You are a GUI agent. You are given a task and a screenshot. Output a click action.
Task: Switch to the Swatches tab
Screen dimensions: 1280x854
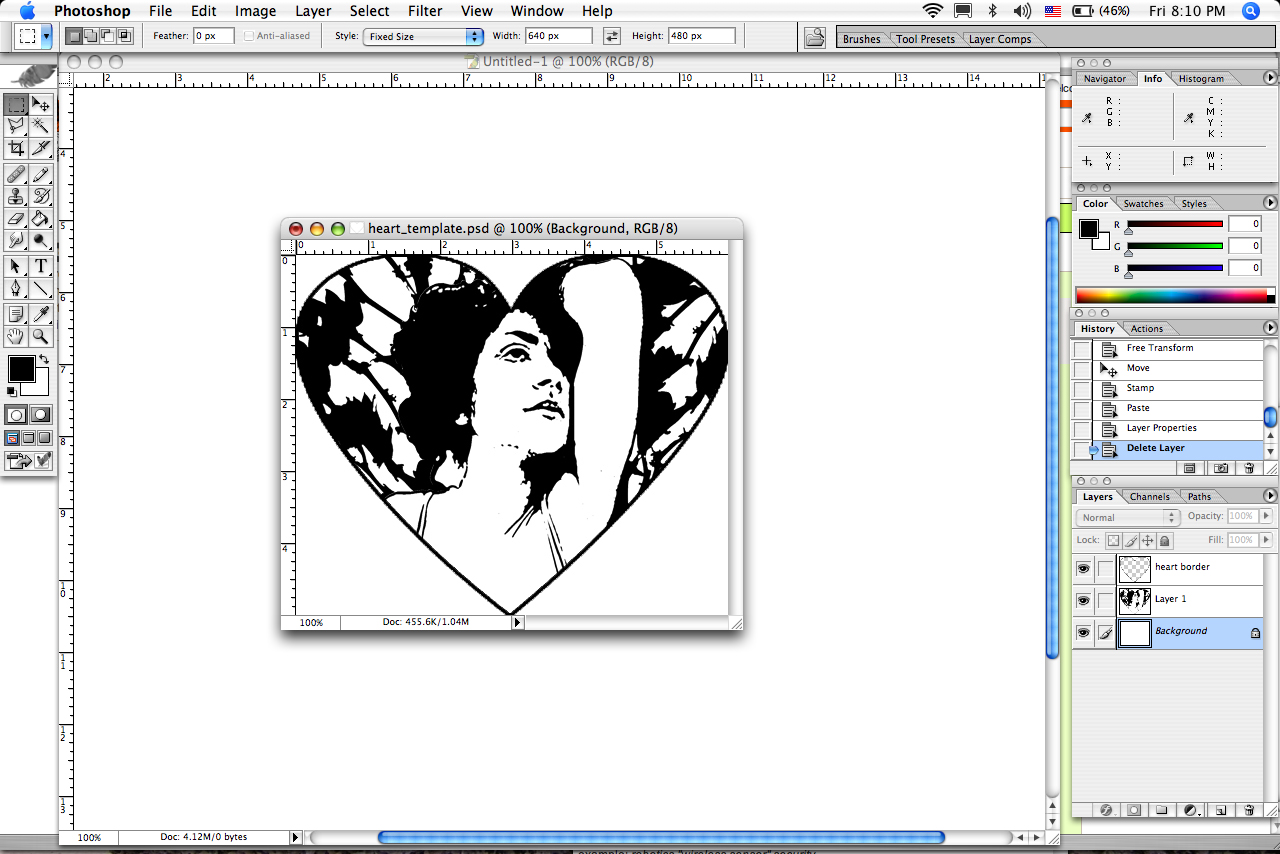click(1143, 203)
